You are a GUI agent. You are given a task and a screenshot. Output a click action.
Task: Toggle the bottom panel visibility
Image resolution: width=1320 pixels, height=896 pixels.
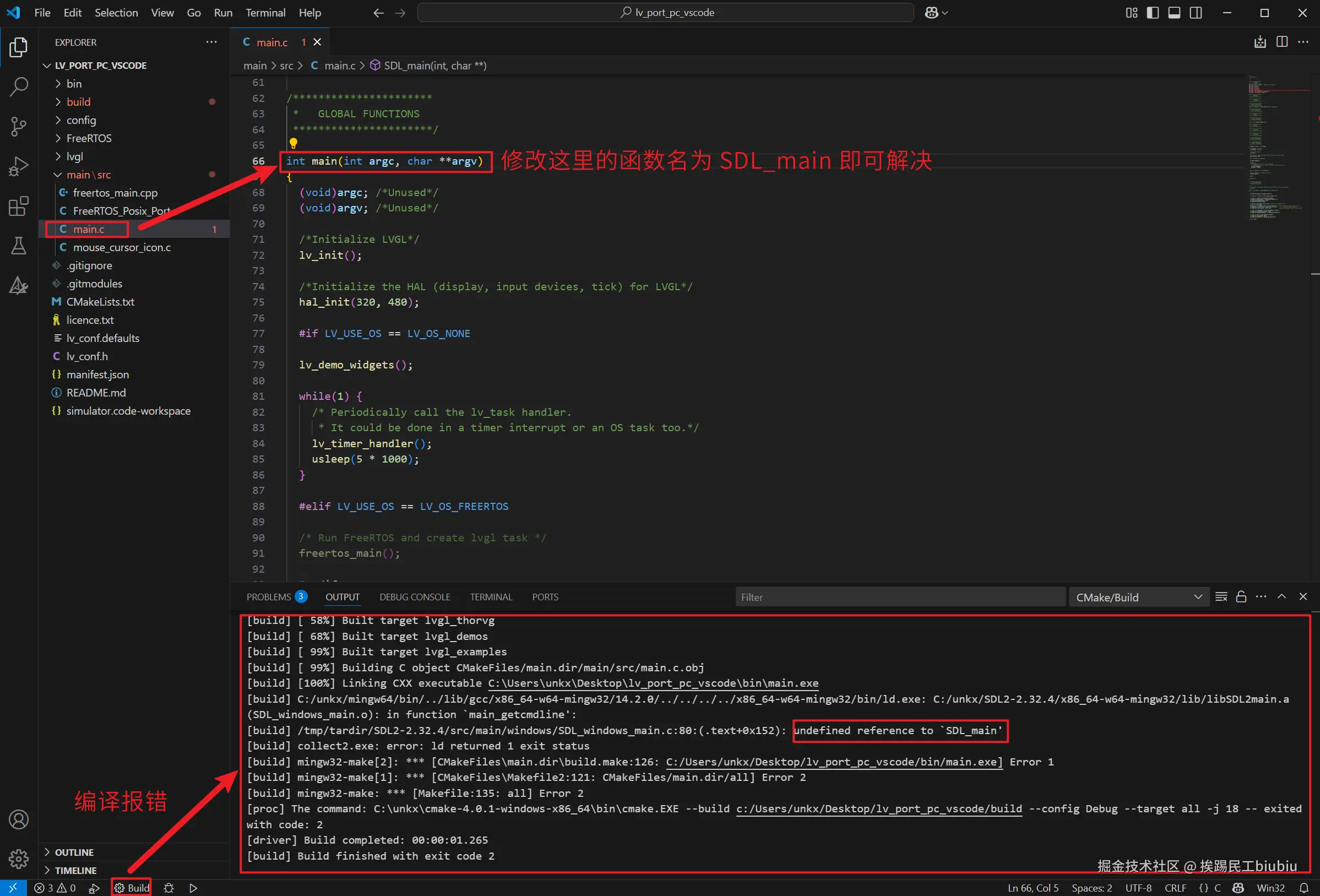click(x=1174, y=13)
